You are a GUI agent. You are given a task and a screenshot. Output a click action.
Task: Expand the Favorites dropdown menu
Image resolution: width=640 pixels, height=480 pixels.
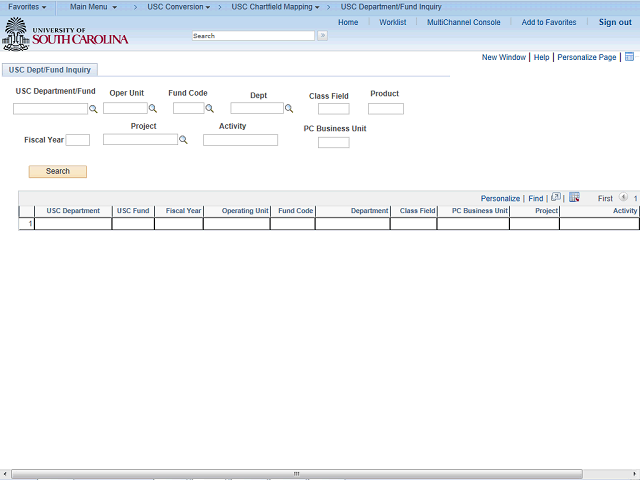(27, 7)
